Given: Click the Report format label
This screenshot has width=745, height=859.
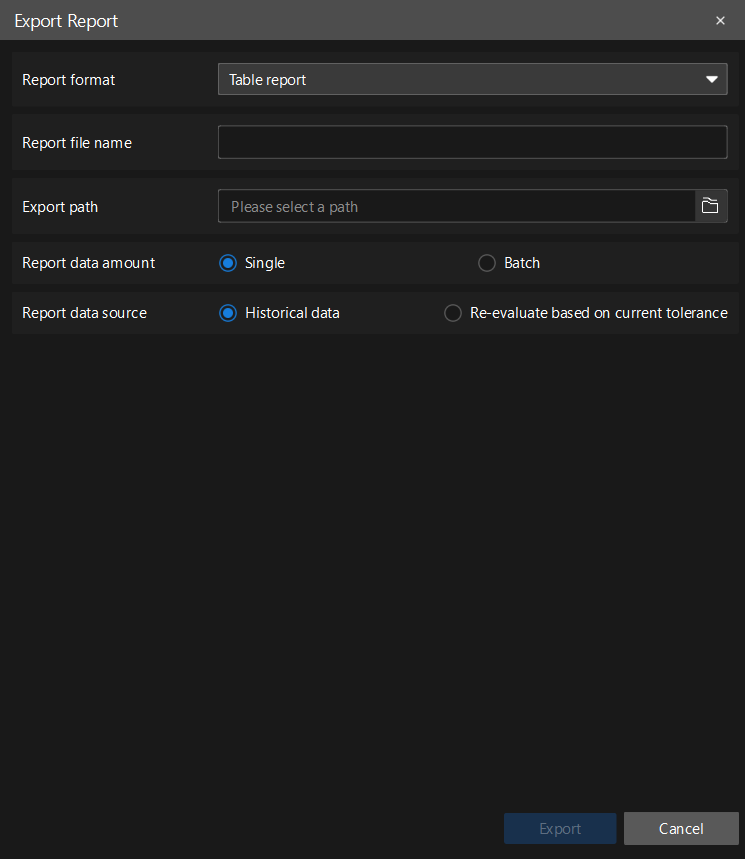Looking at the screenshot, I should [x=68, y=79].
